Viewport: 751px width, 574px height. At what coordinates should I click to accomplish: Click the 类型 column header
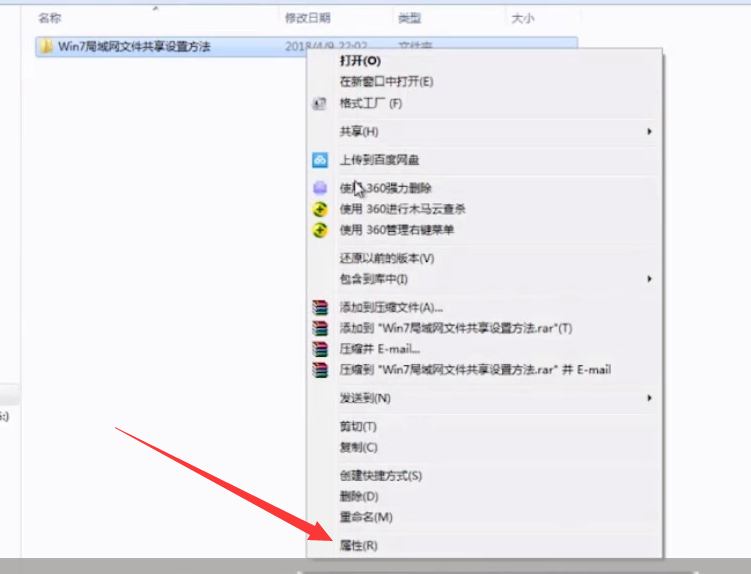tap(409, 18)
